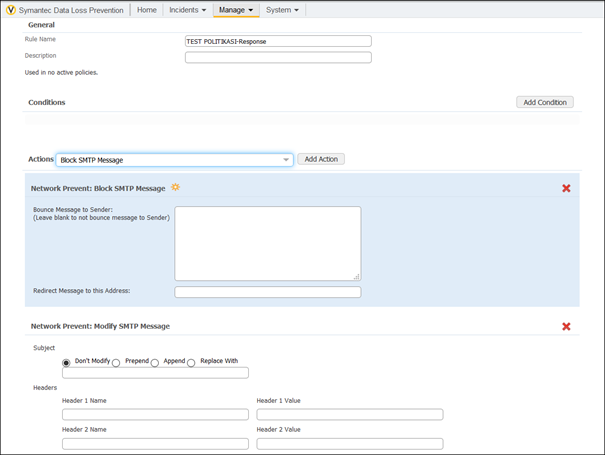This screenshot has height=455, width=605.
Task: Open the System menu
Action: click(x=282, y=10)
